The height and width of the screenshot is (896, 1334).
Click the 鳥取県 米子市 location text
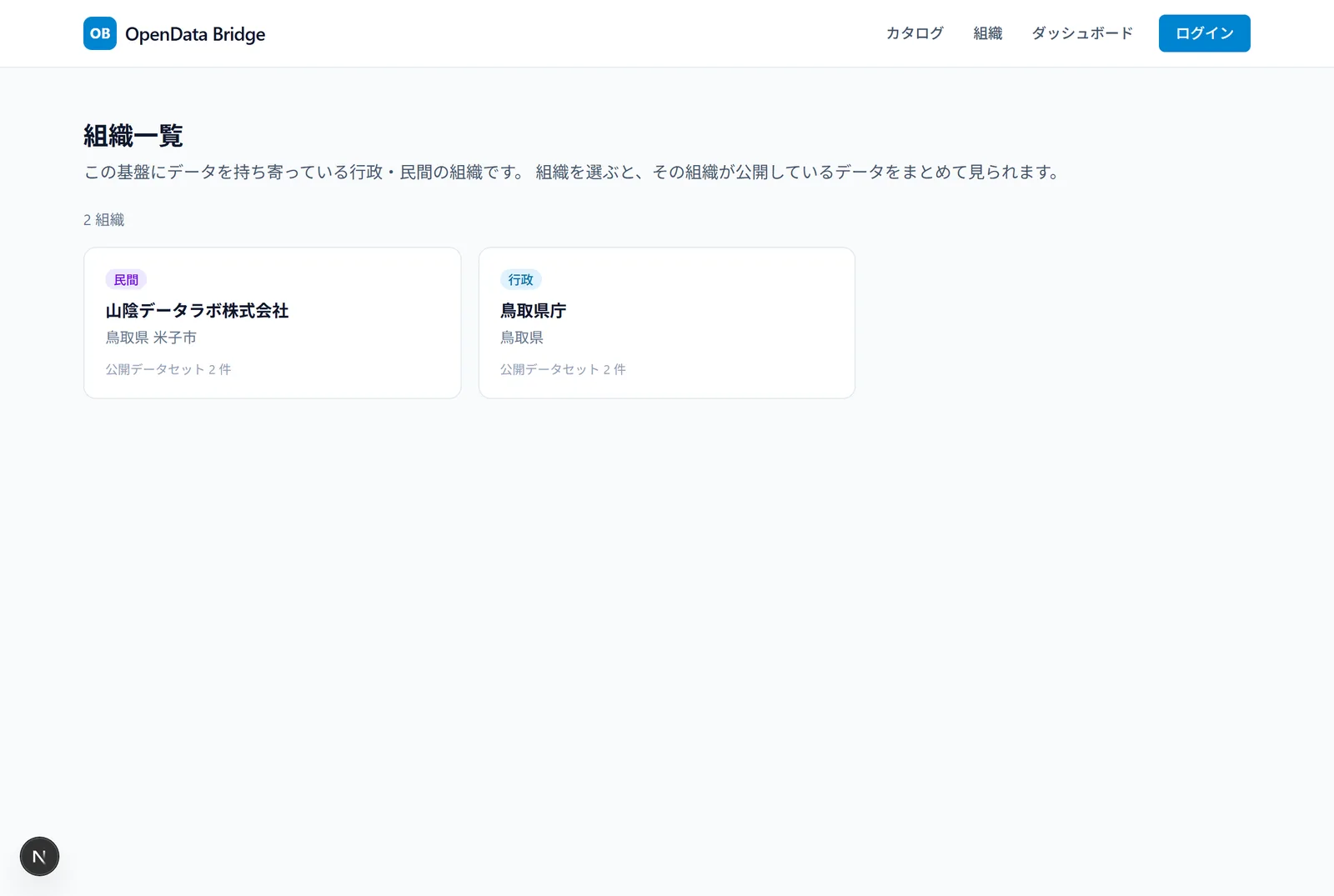[151, 338]
